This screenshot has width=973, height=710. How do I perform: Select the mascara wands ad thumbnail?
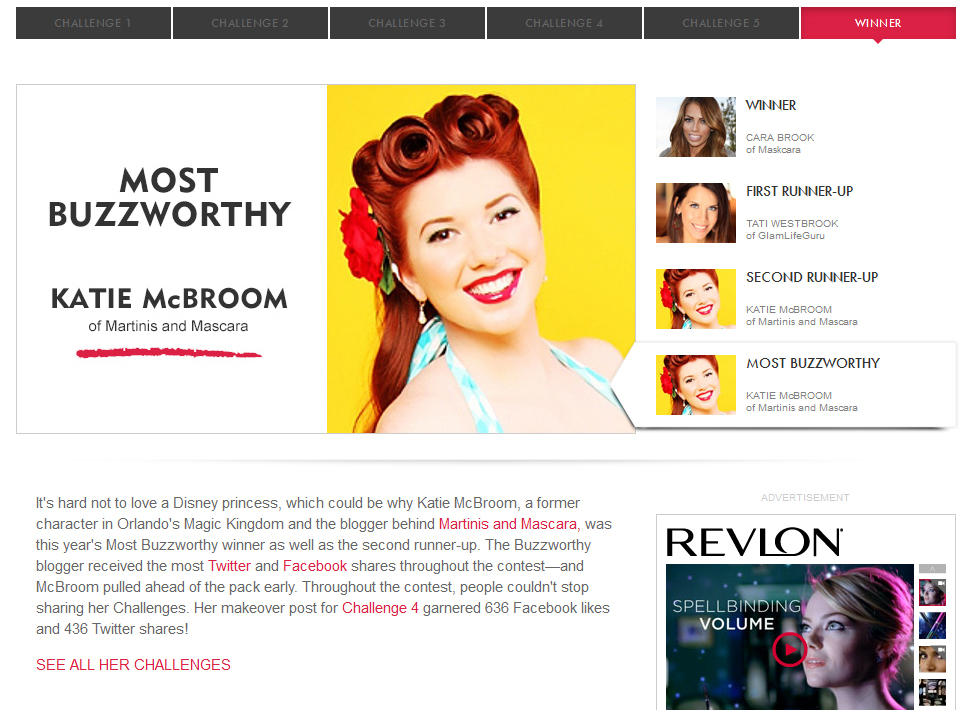point(932,626)
